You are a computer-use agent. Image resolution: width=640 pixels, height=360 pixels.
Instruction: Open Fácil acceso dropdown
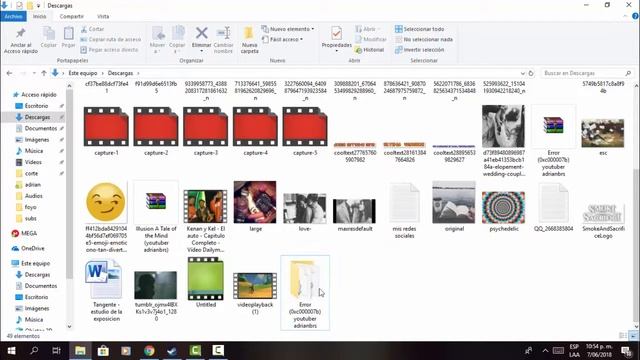tap(282, 40)
